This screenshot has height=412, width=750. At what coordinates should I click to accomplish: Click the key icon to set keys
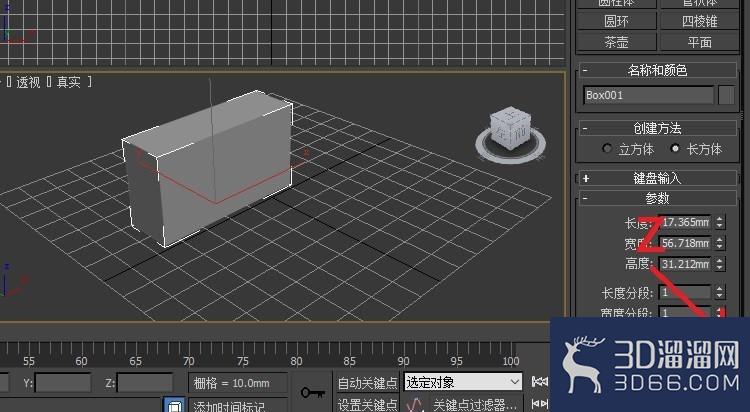pyautogui.click(x=312, y=393)
